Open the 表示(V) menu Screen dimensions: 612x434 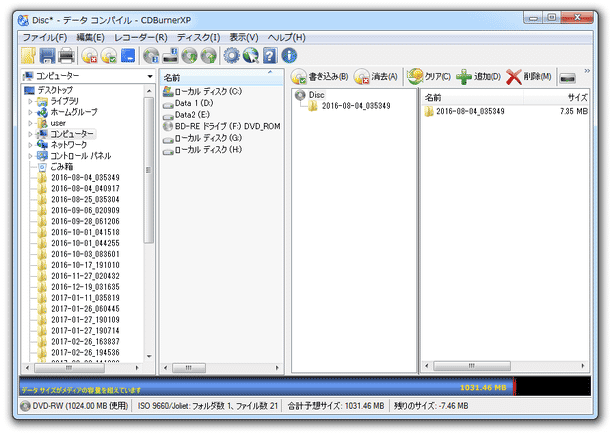coord(244,37)
